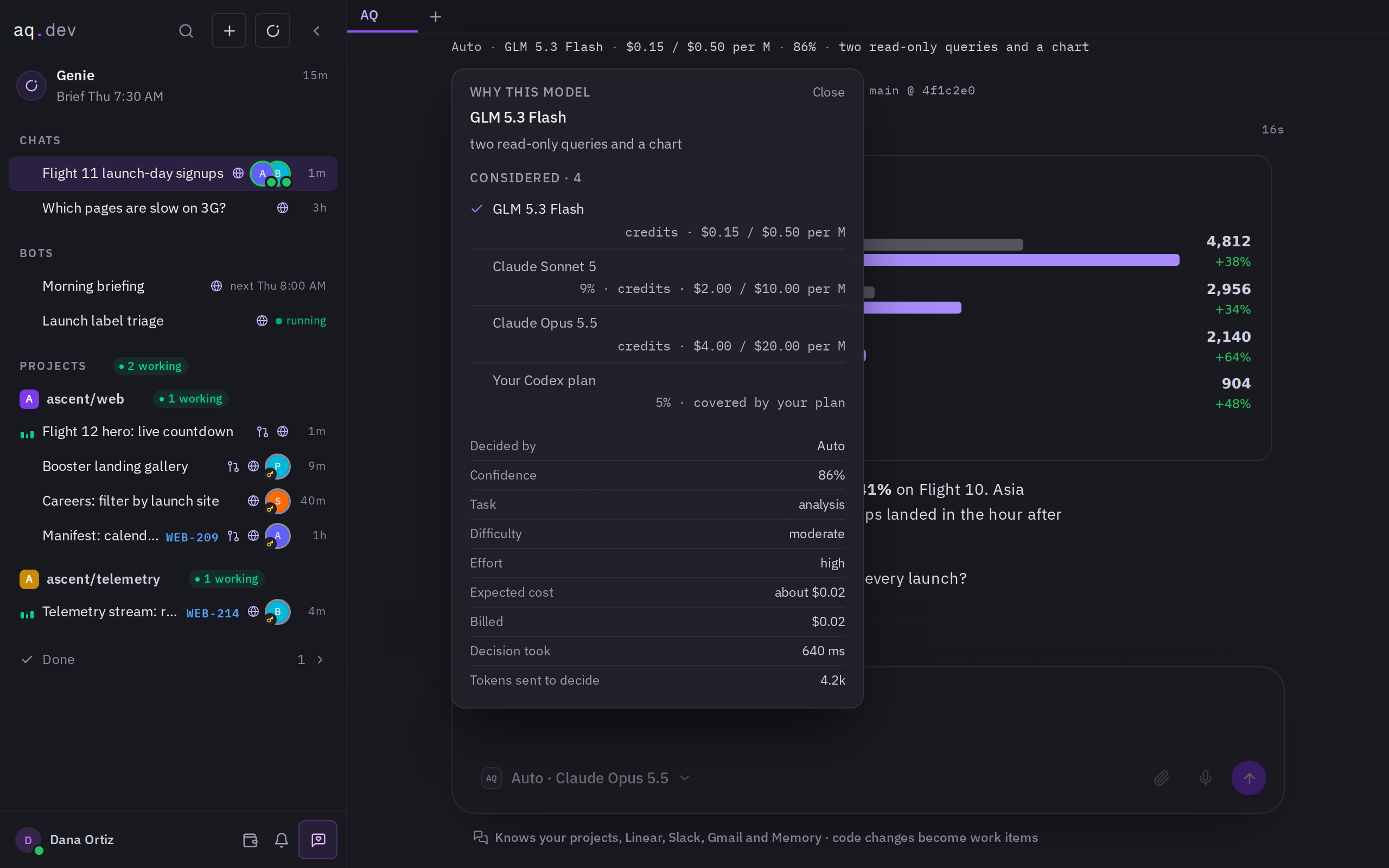Toggle the chat panel icon in footer
The height and width of the screenshot is (868, 1389).
click(318, 840)
